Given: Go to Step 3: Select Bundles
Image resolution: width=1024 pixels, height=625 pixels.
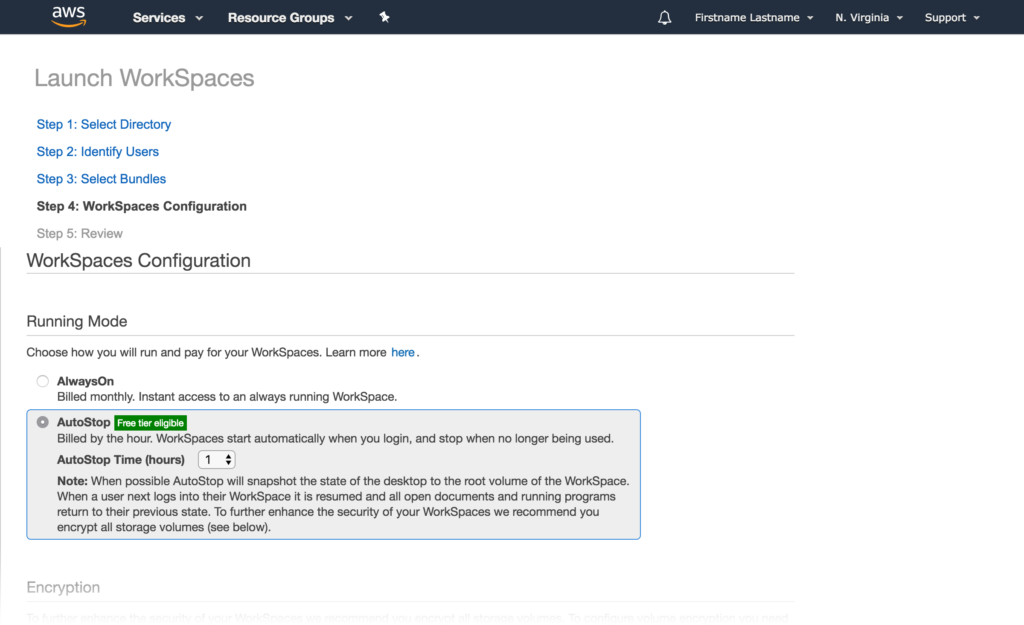Looking at the screenshot, I should [101, 179].
